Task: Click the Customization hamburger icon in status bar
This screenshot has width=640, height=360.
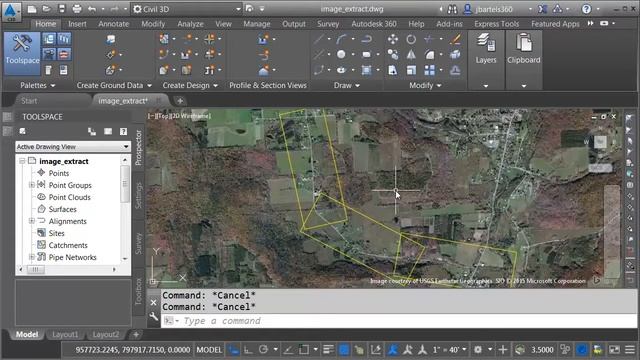Action: coord(630,350)
